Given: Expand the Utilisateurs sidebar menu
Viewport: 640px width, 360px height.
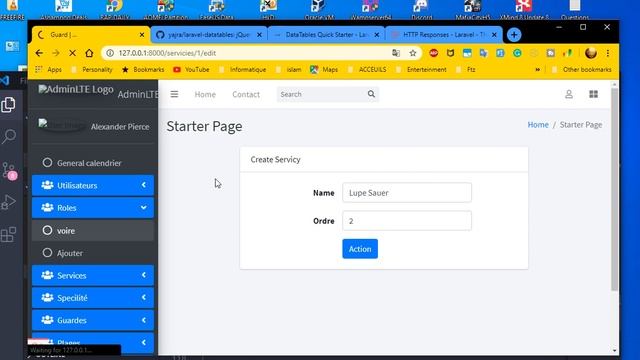Looking at the screenshot, I should tap(93, 185).
